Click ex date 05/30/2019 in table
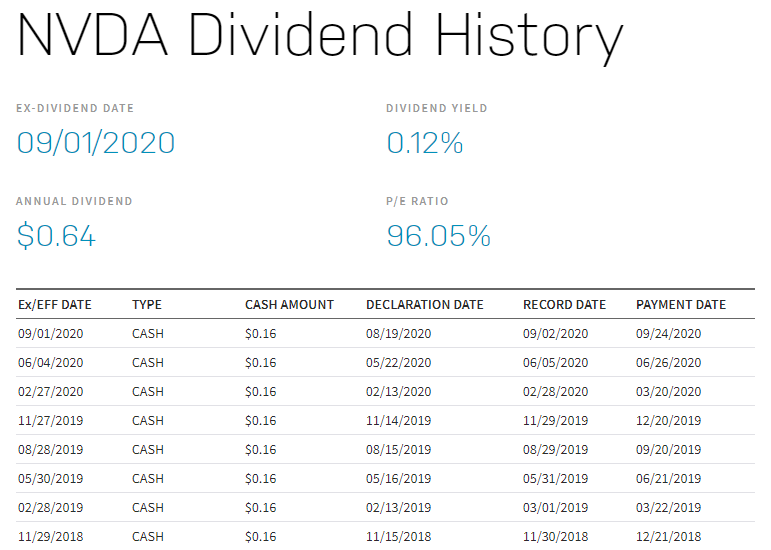 click(51, 479)
